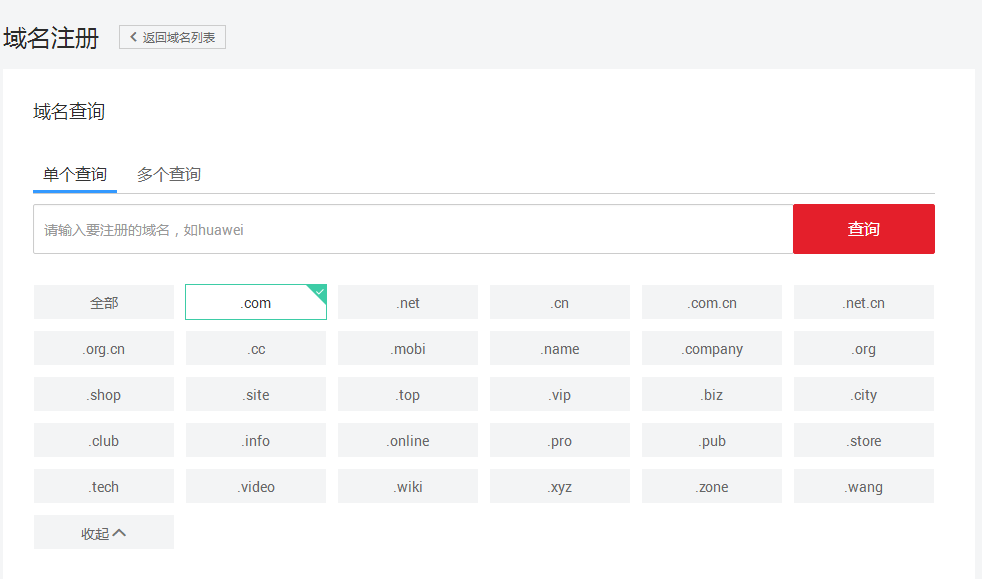
Task: Click the red 查询 search button
Action: 863,229
